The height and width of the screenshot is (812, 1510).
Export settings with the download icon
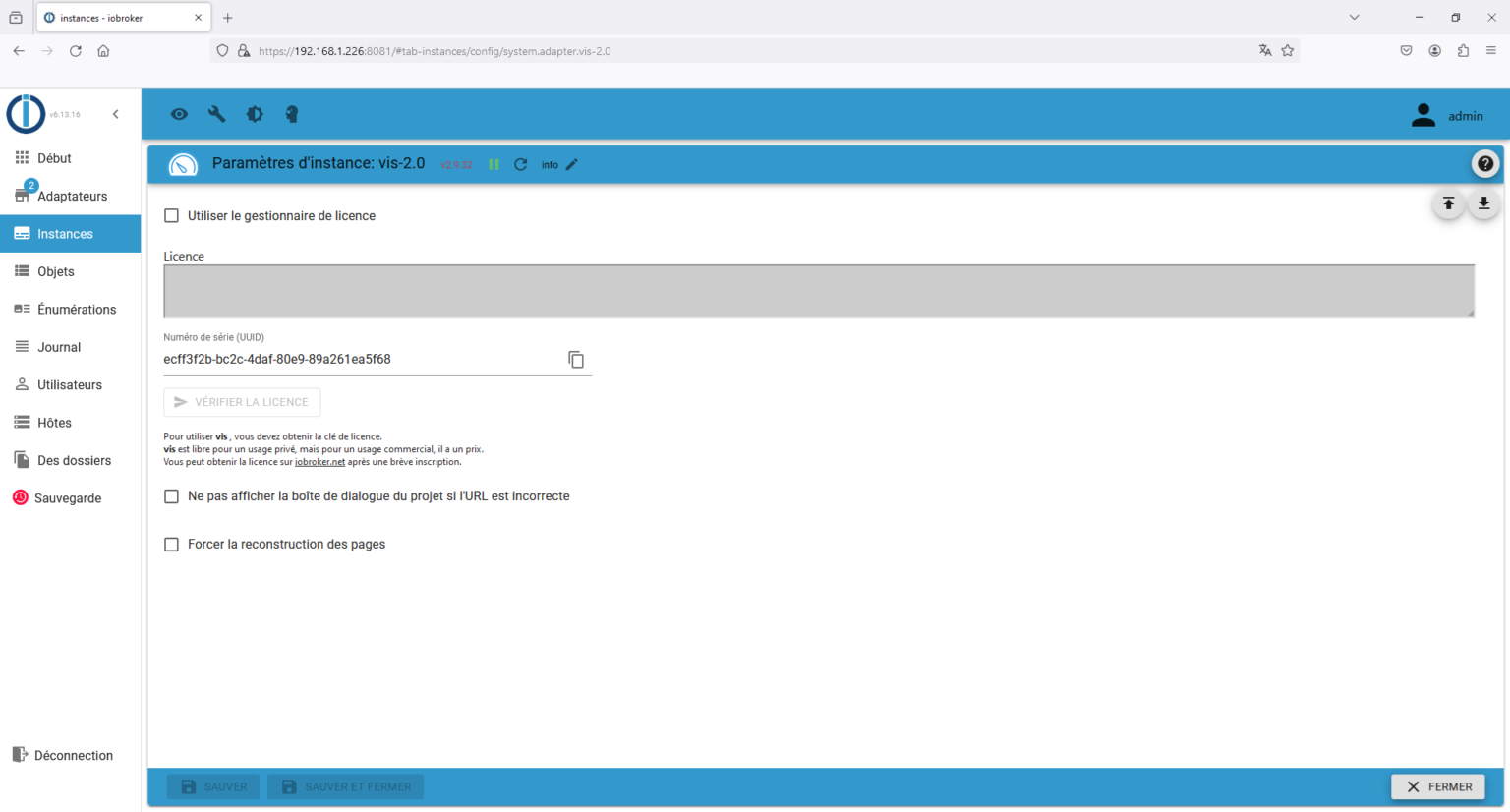coord(1483,203)
